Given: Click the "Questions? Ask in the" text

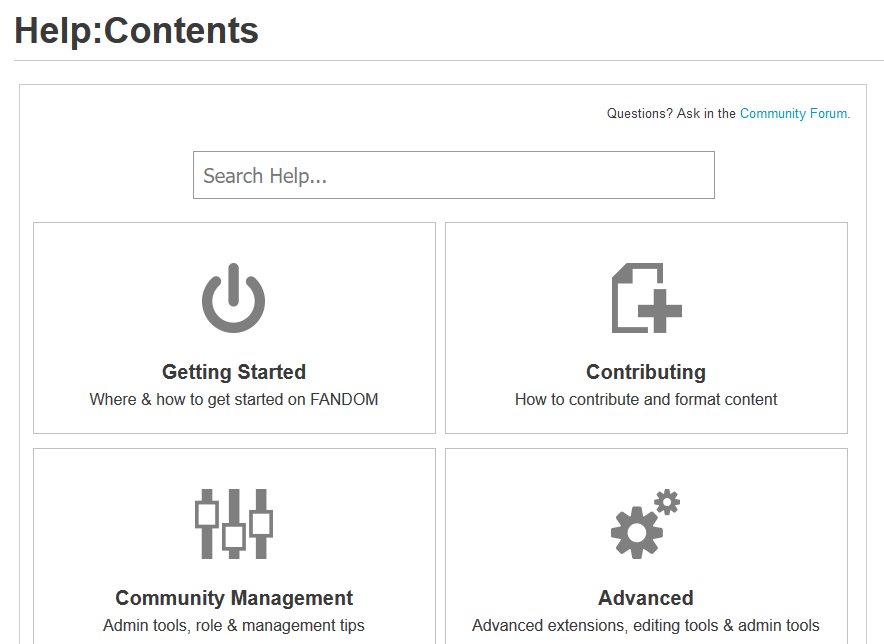Looking at the screenshot, I should (x=671, y=114).
